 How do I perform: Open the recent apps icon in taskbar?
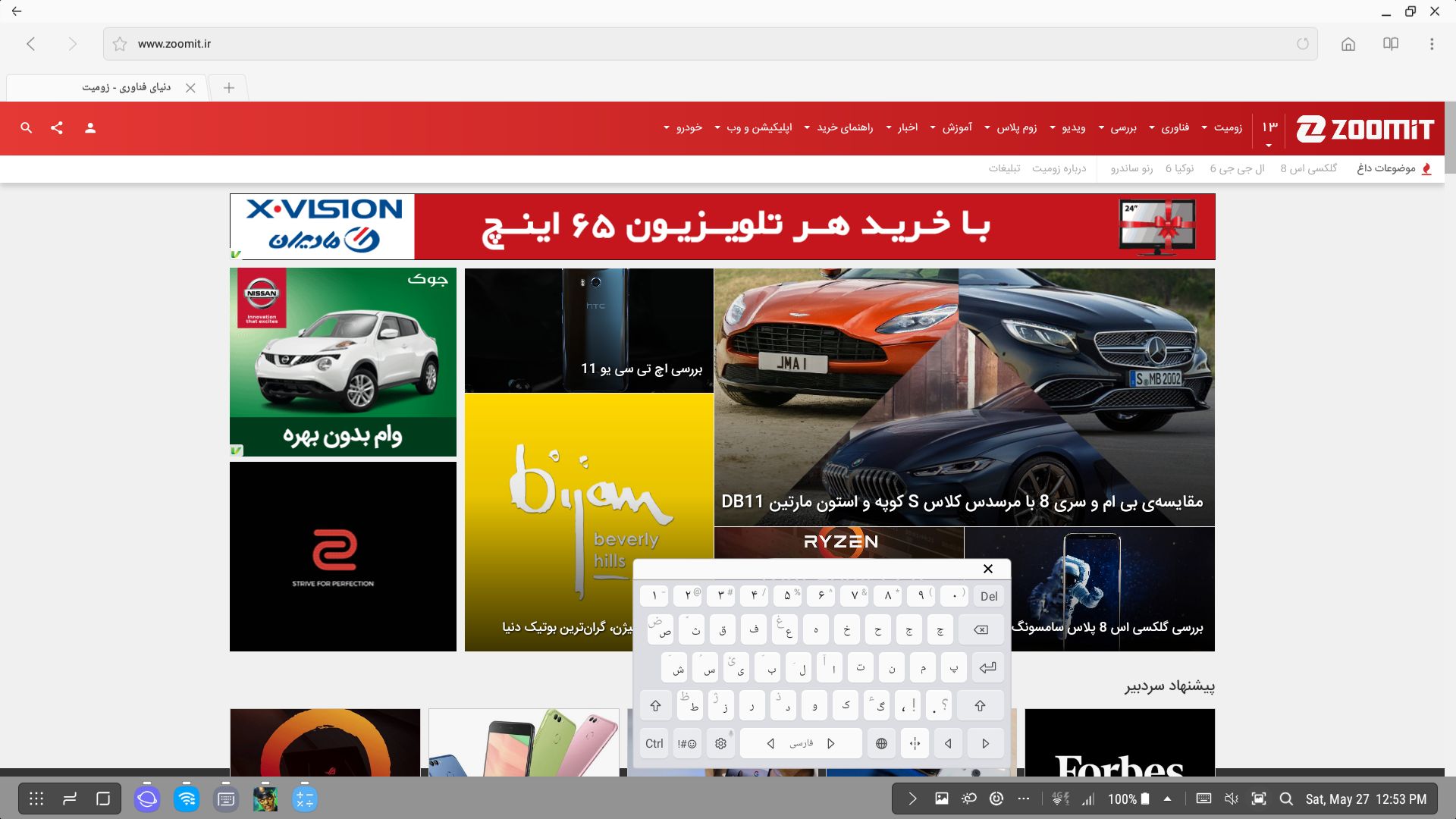click(x=70, y=799)
